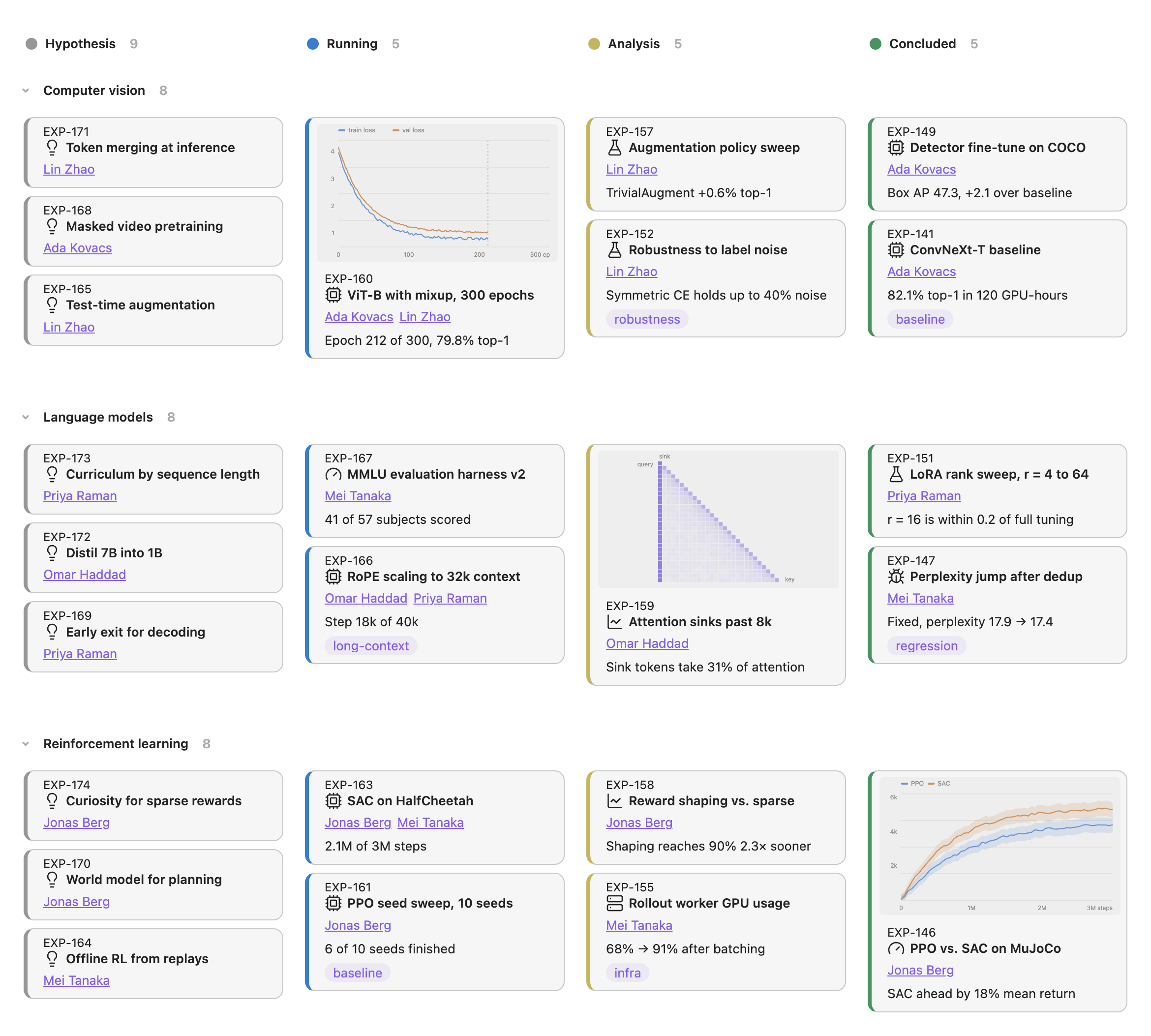Image resolution: width=1151 pixels, height=1036 pixels.
Task: Click the regression tag on EXP-147
Action: 926,646
